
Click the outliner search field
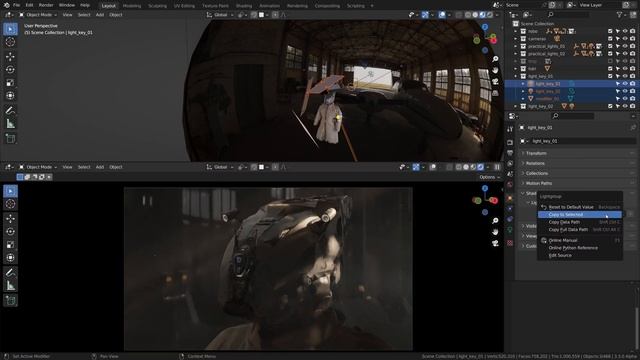(568, 15)
